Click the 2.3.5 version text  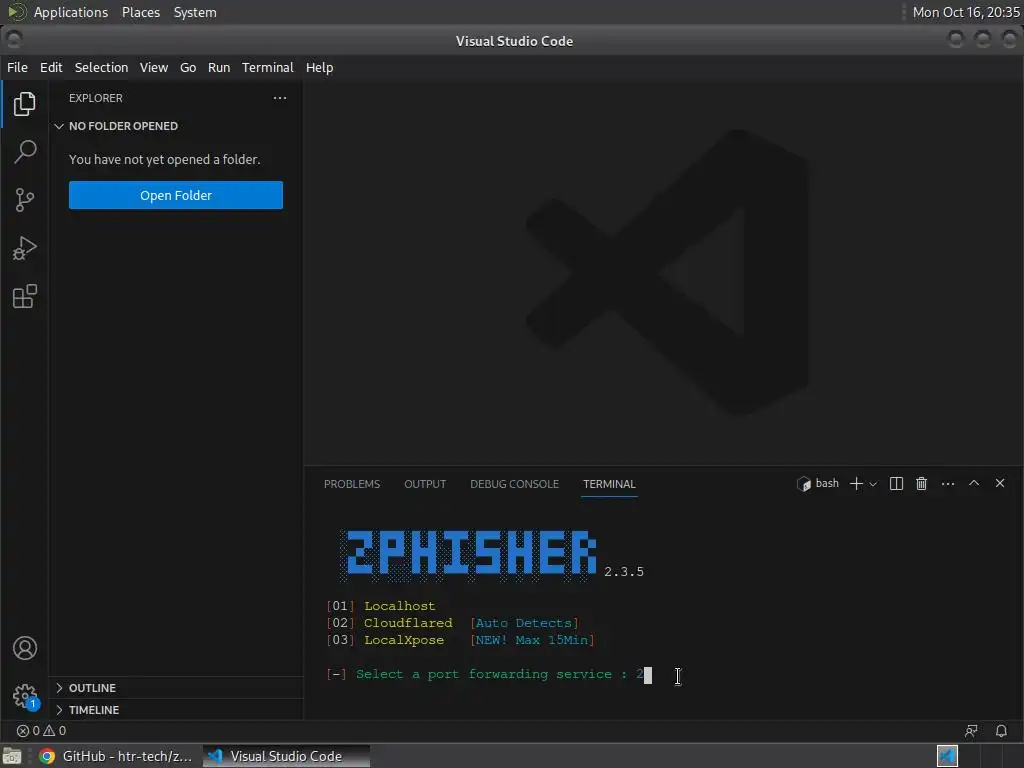624,572
